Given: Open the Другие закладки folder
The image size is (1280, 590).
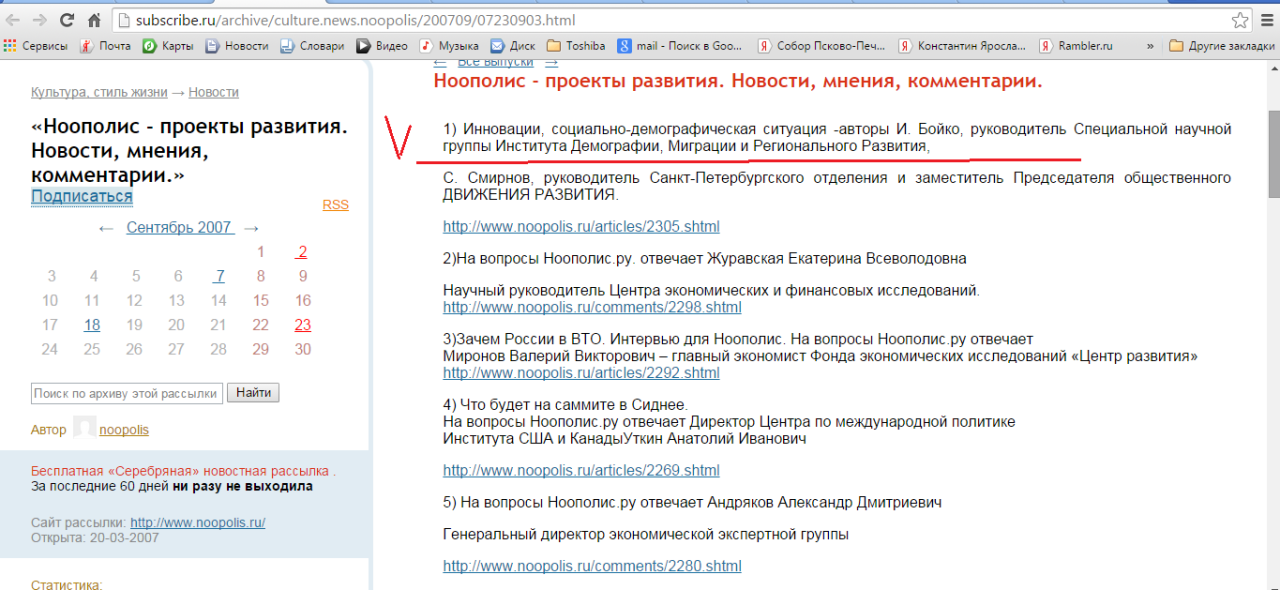Looking at the screenshot, I should tap(1221, 45).
